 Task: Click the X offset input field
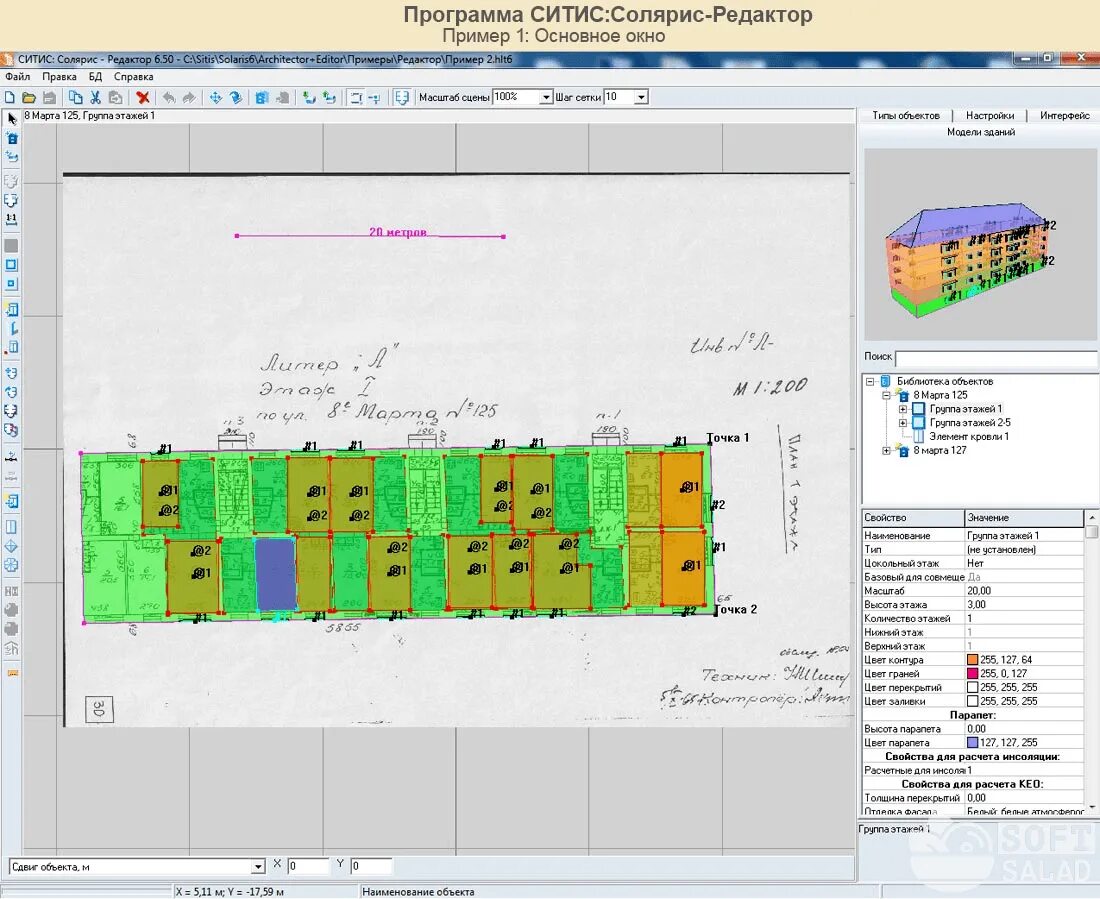[x=307, y=866]
